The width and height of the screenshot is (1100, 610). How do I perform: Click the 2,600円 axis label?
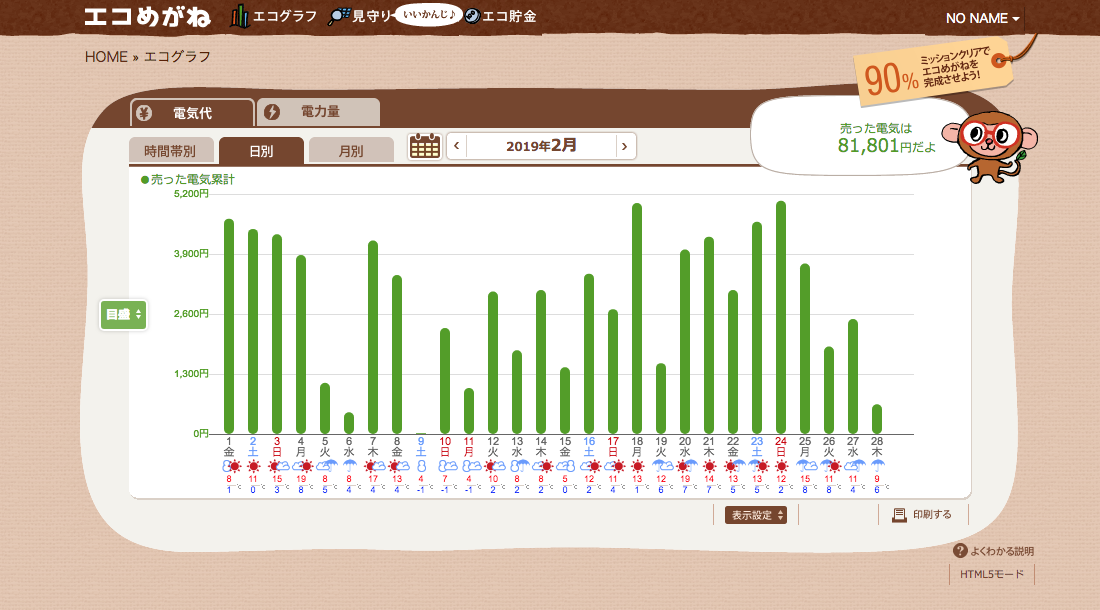[x=192, y=314]
